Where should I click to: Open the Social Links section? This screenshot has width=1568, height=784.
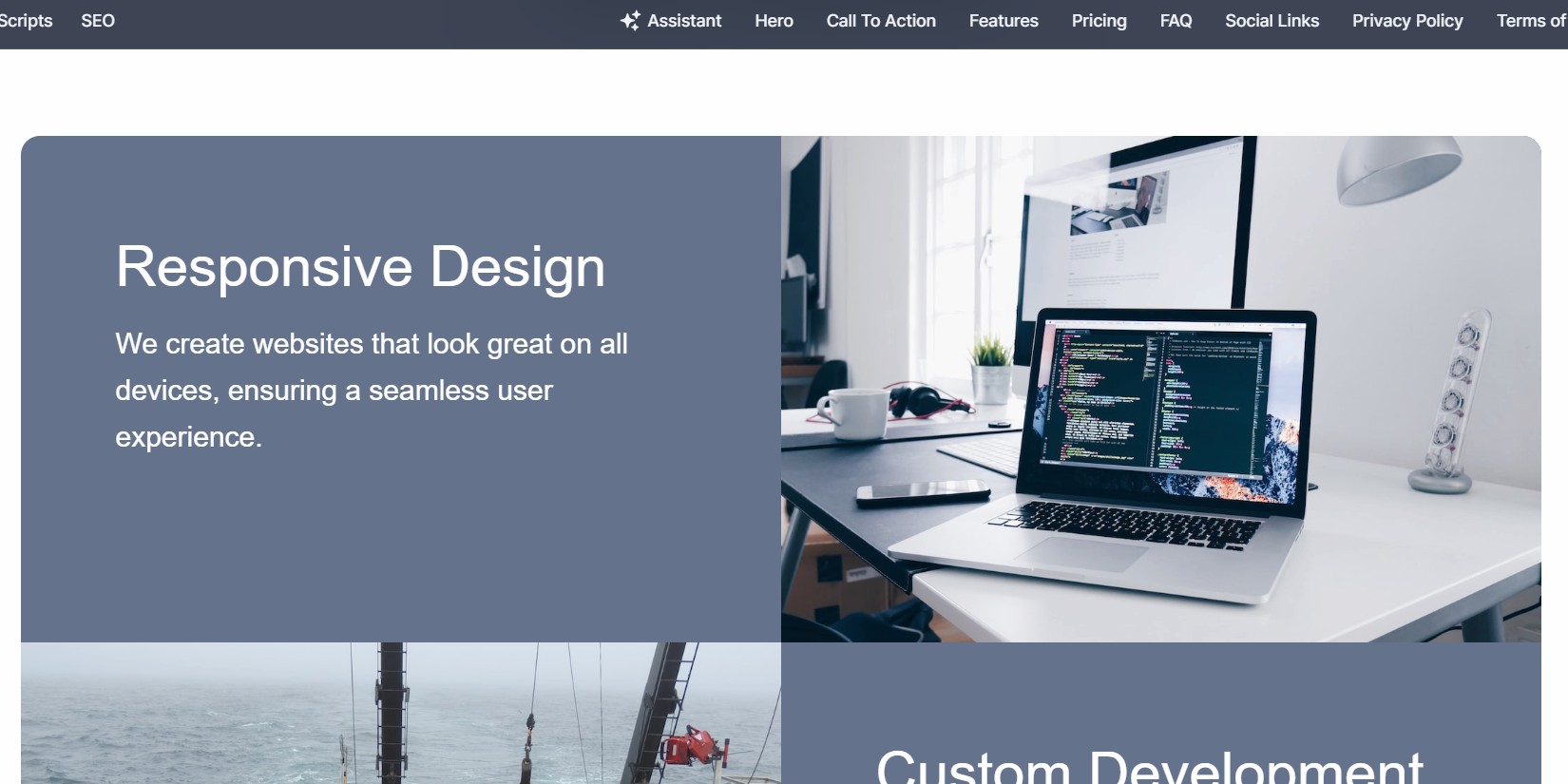click(1272, 21)
